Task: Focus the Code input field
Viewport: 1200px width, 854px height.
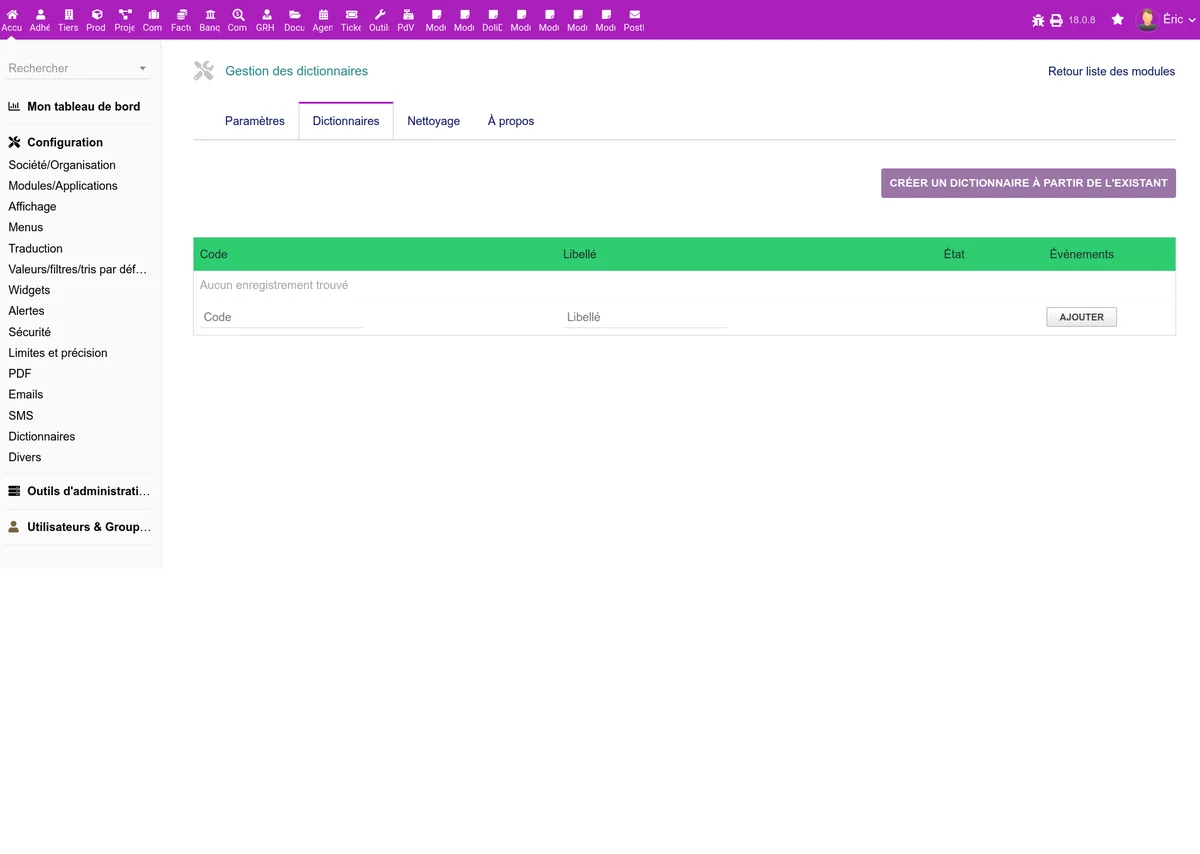Action: click(x=281, y=317)
